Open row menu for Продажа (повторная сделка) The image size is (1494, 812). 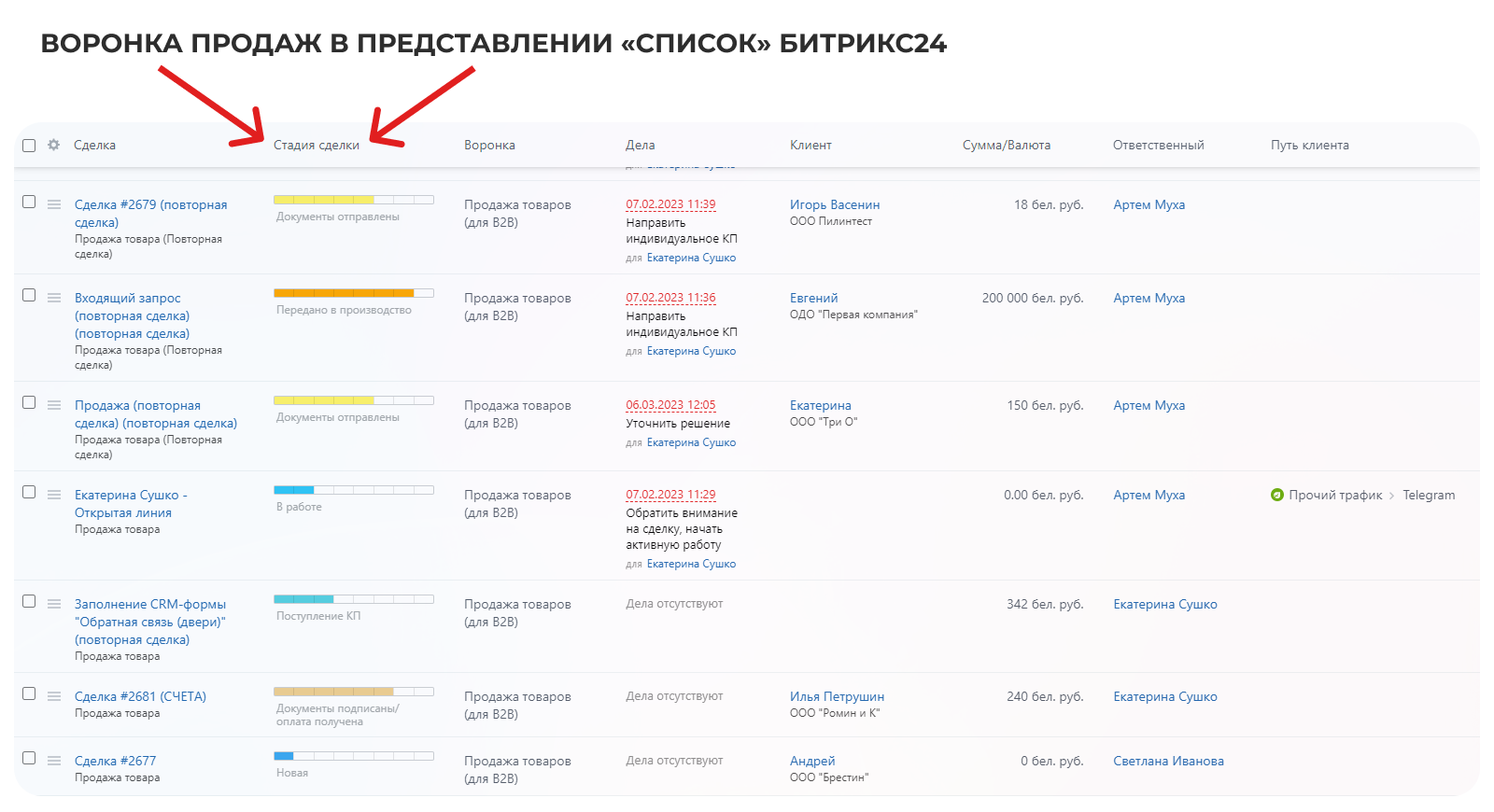click(54, 405)
